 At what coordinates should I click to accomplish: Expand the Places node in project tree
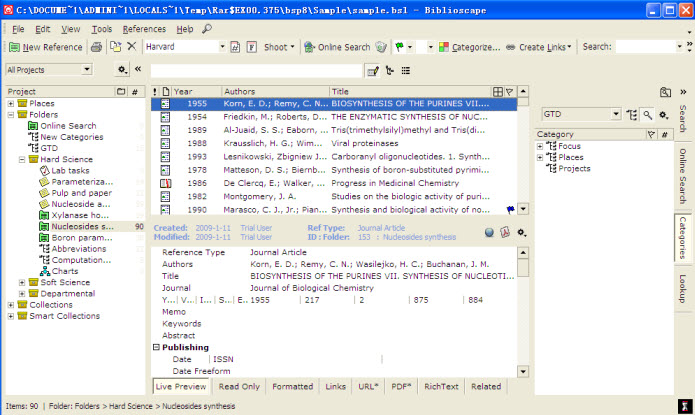click(11, 103)
